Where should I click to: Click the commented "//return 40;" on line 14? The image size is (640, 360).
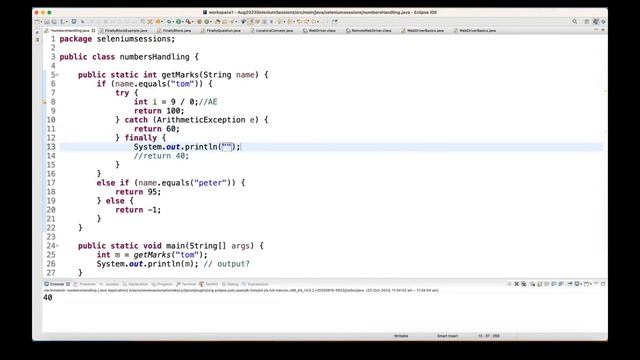coord(162,156)
